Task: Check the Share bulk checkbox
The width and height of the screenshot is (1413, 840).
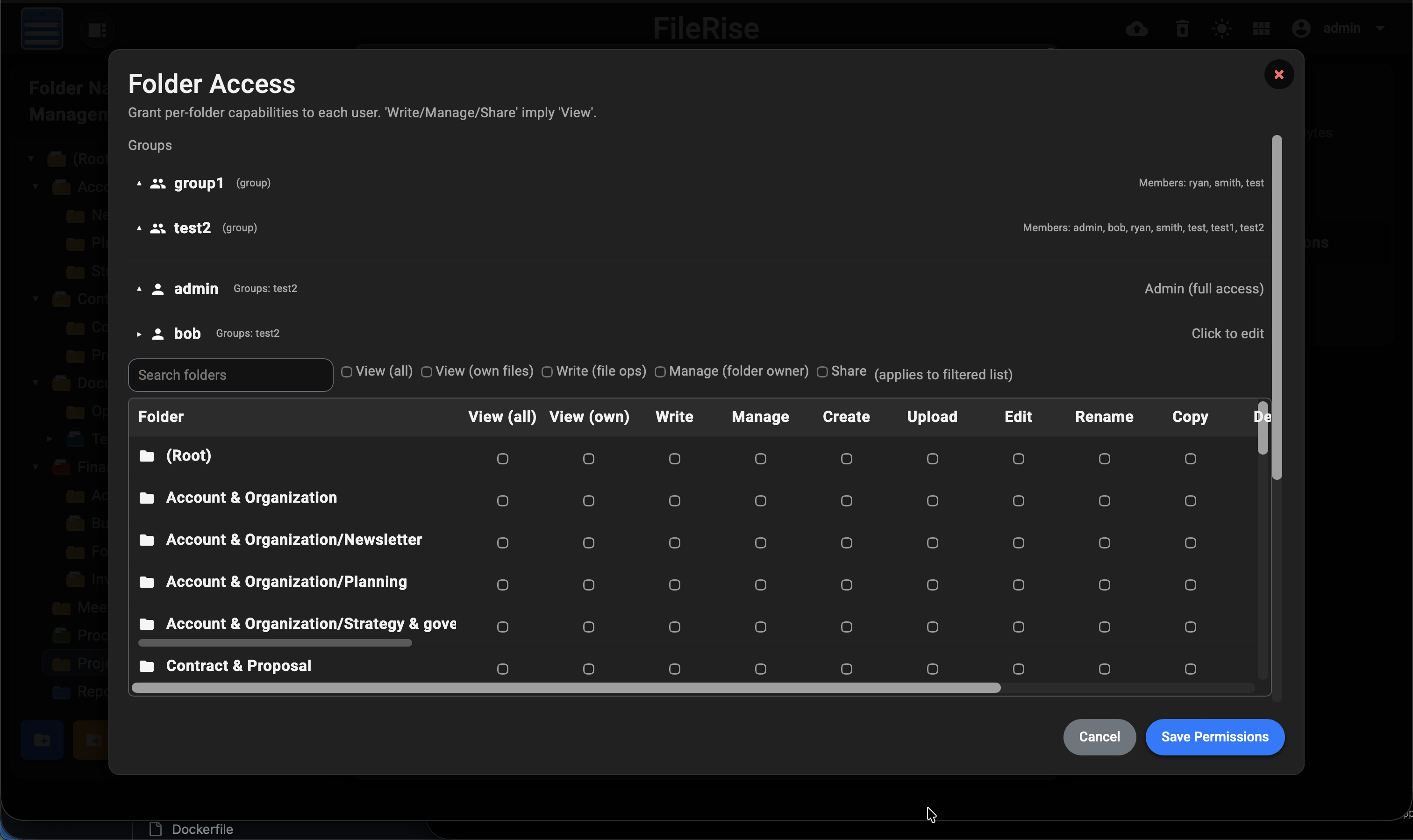Action: click(x=822, y=372)
